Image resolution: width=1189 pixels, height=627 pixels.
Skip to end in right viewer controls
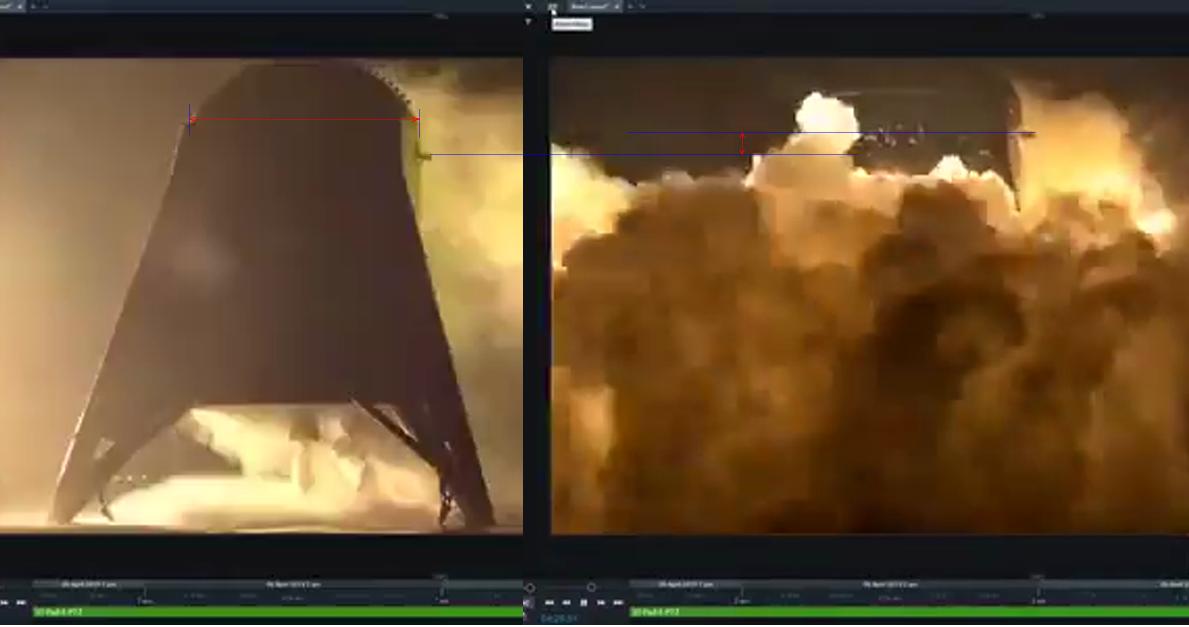click(x=618, y=603)
